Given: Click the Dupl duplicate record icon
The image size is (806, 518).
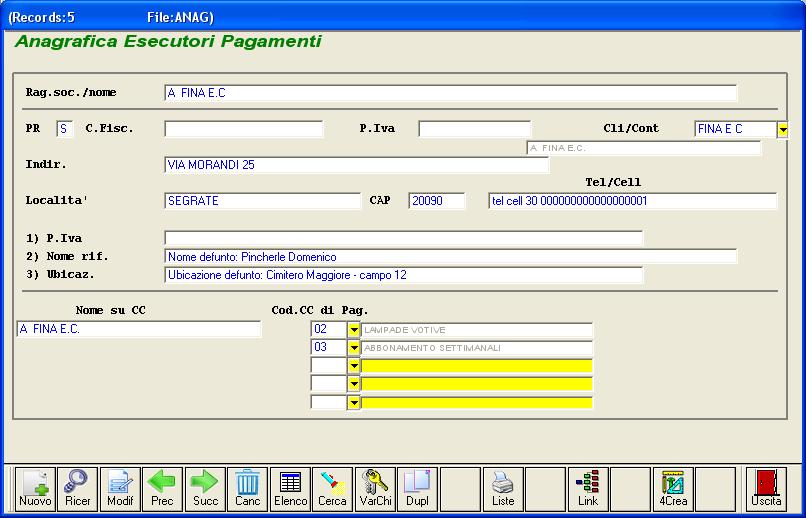Looking at the screenshot, I should 418,489.
